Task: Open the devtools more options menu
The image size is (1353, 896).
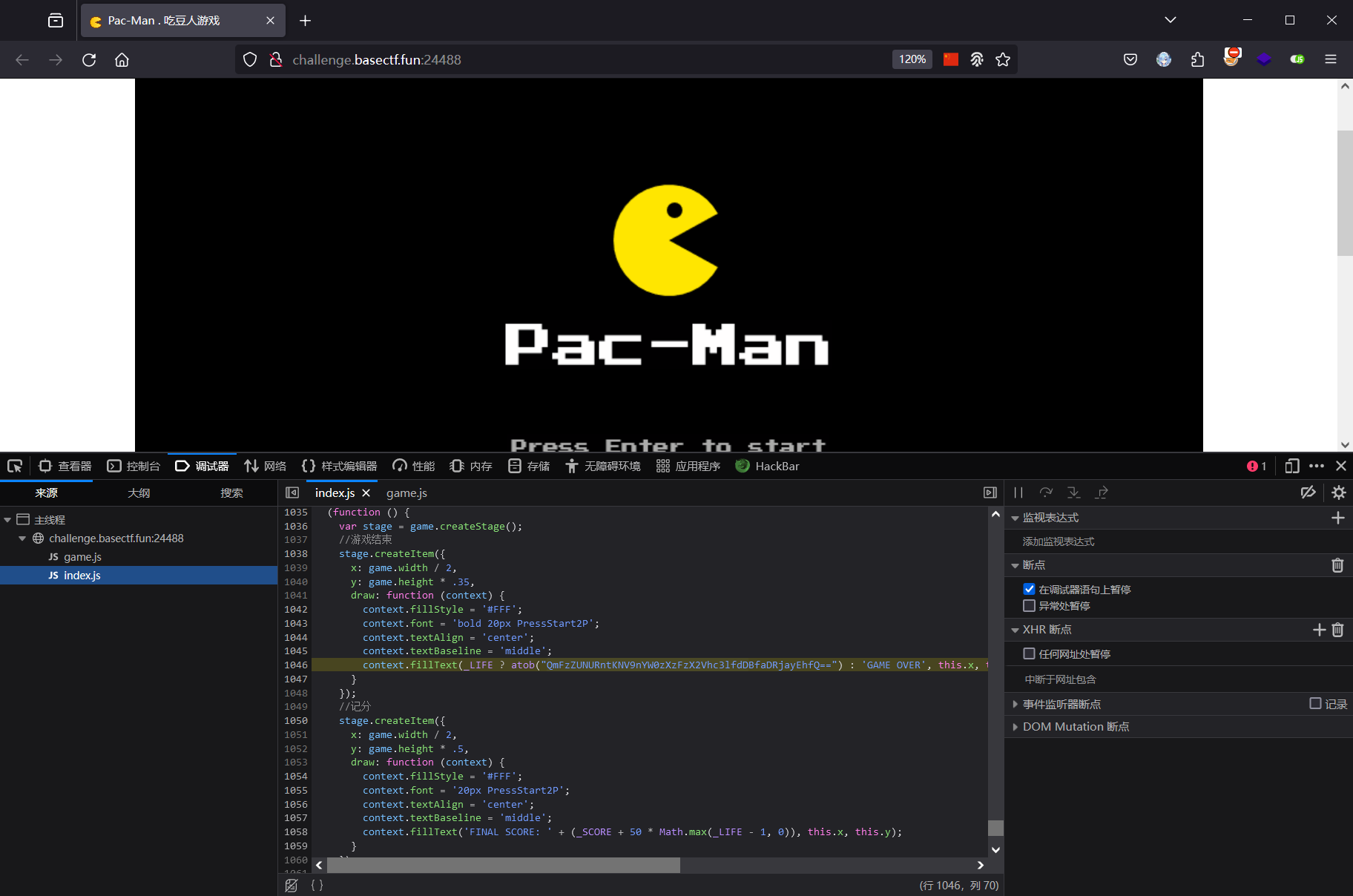Action: pyautogui.click(x=1317, y=466)
